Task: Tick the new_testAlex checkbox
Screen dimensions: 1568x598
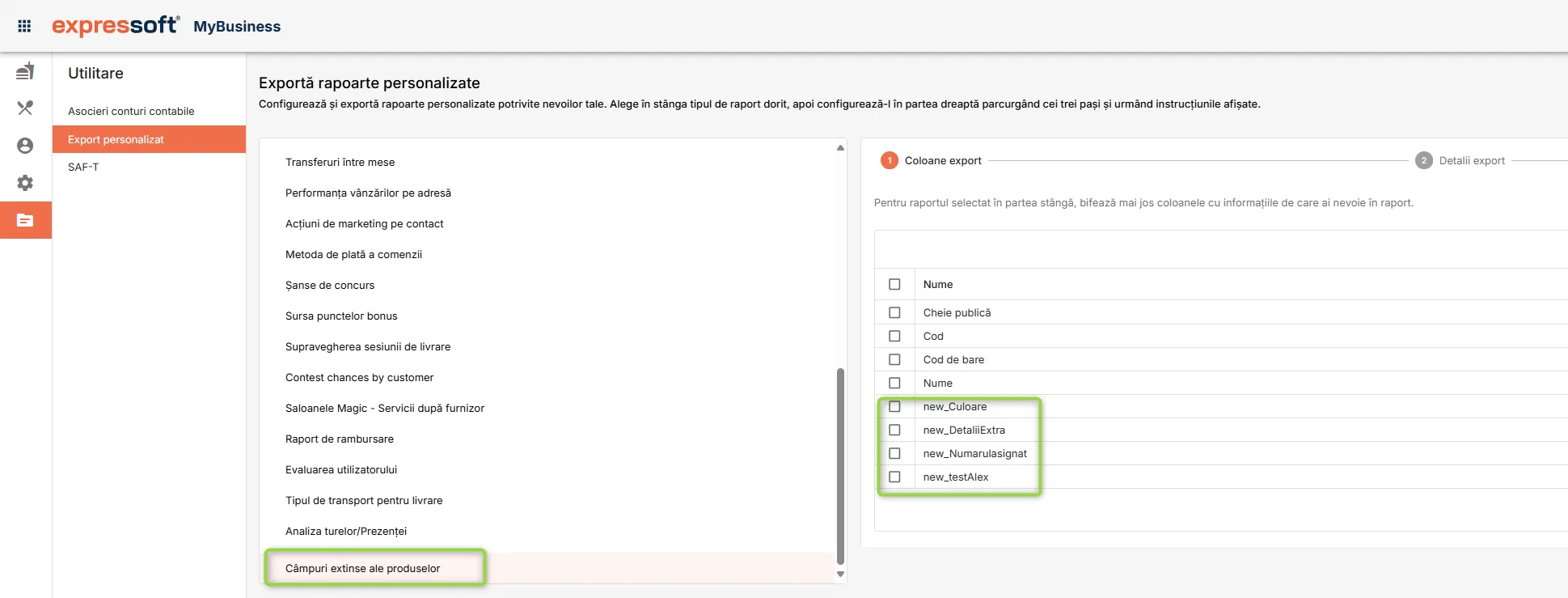Action: click(x=894, y=477)
